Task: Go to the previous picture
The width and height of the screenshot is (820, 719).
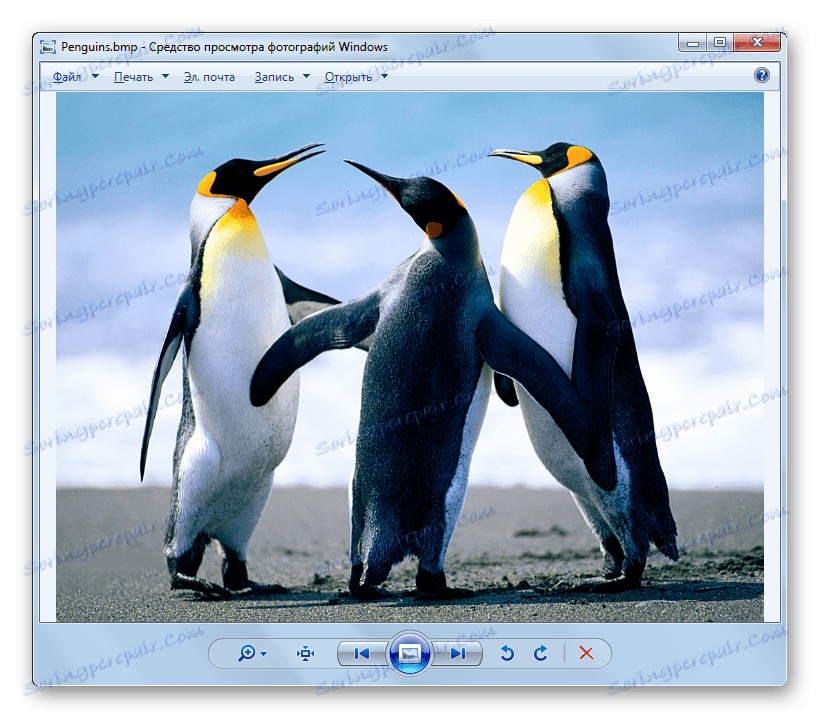Action: (362, 653)
